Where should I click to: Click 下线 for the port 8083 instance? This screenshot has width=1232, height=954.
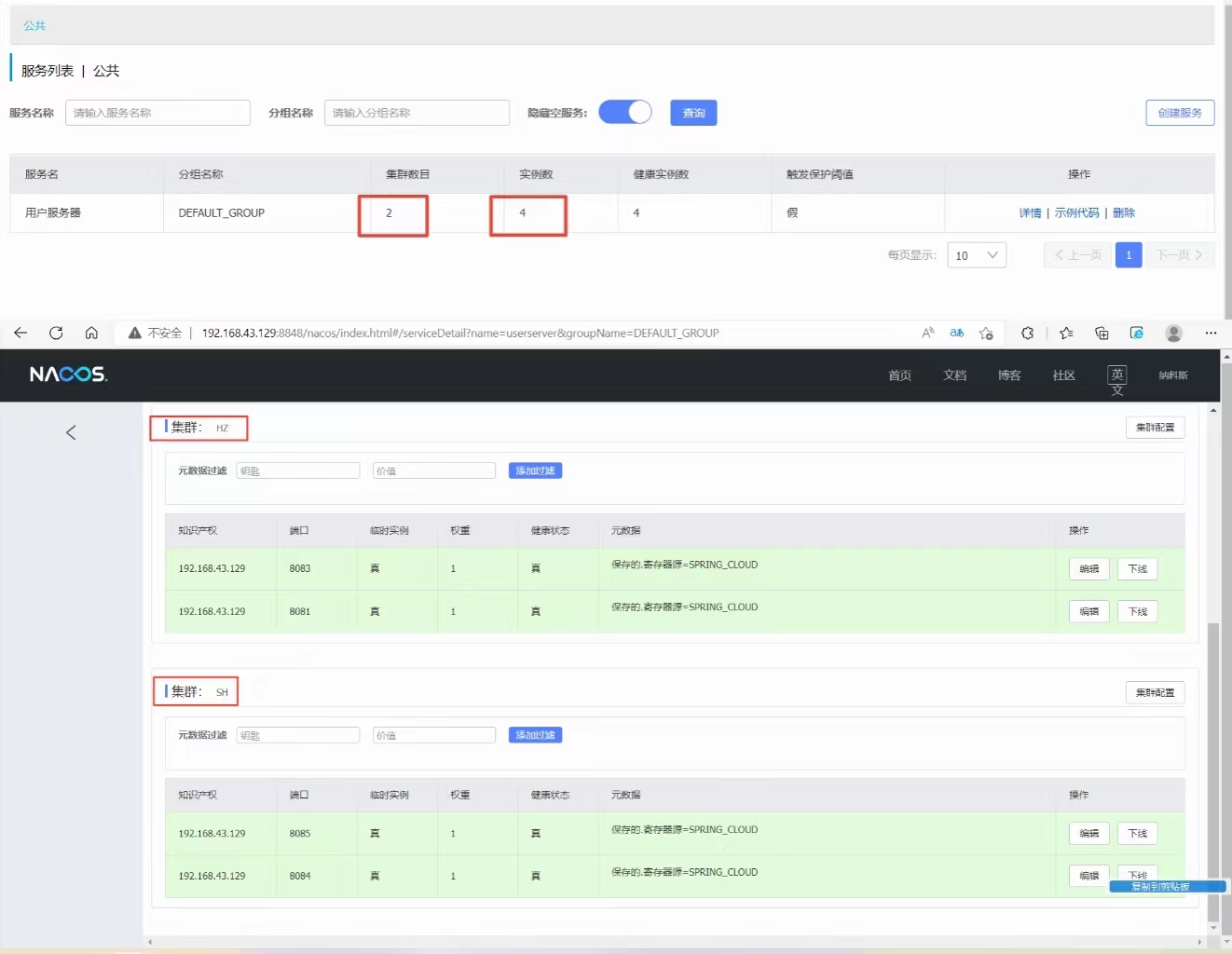coord(1137,569)
